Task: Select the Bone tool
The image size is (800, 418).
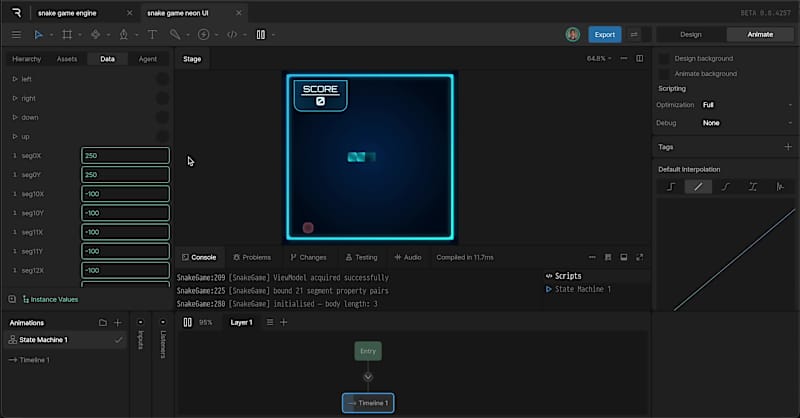Action: pyautogui.click(x=175, y=35)
